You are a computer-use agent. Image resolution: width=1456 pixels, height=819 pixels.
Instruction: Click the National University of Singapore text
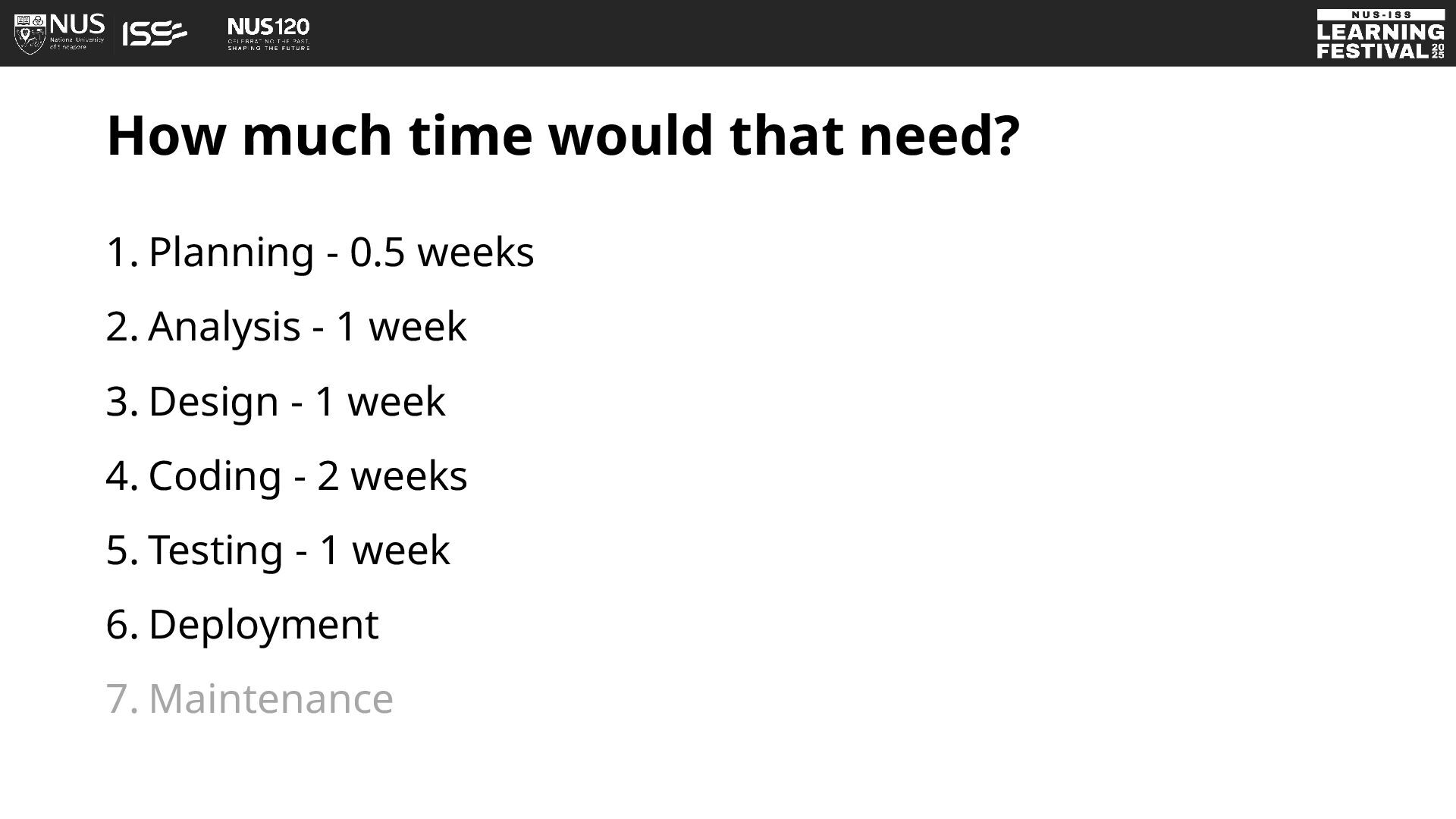[x=77, y=43]
